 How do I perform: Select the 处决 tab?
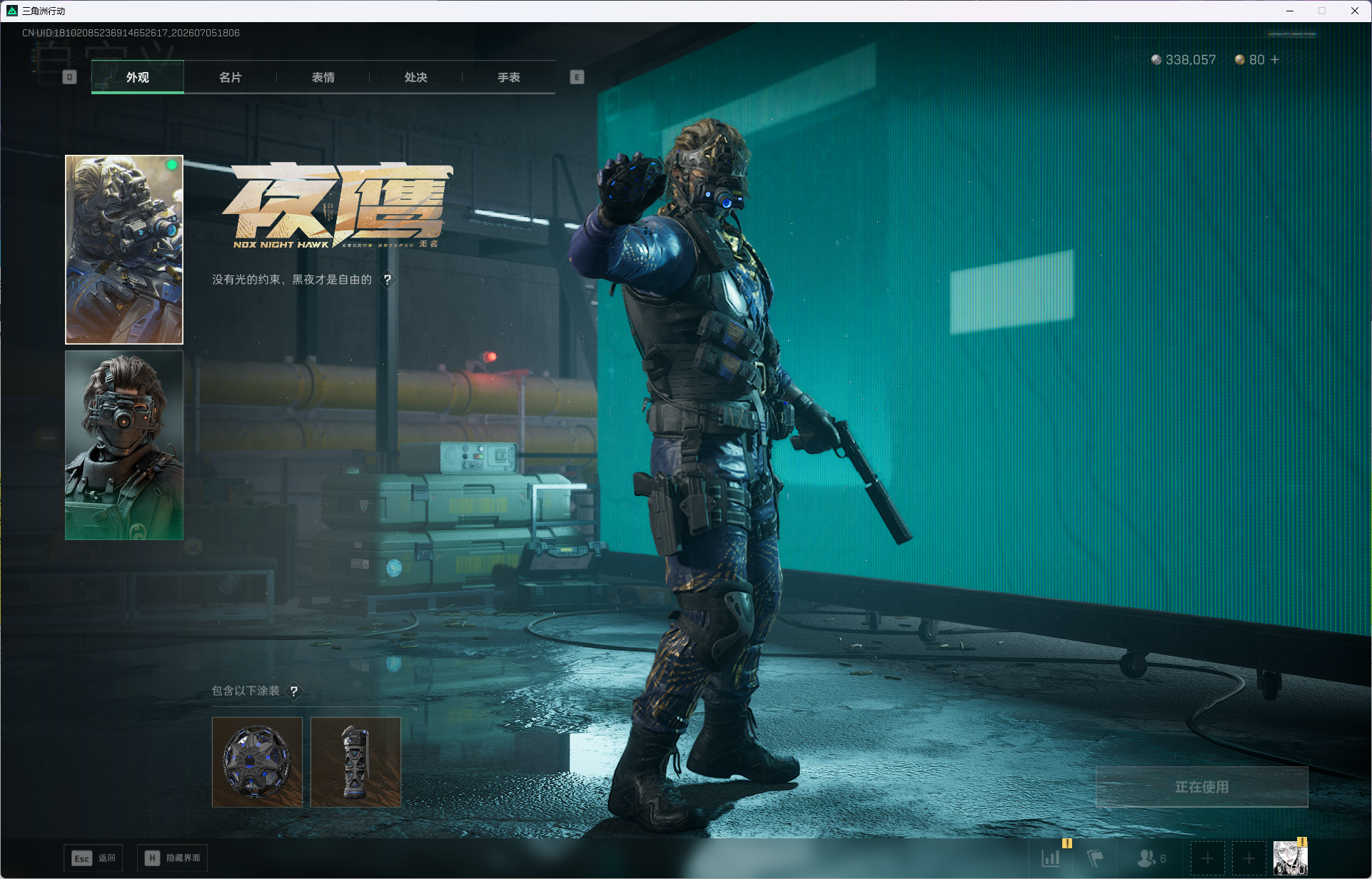[x=416, y=77]
